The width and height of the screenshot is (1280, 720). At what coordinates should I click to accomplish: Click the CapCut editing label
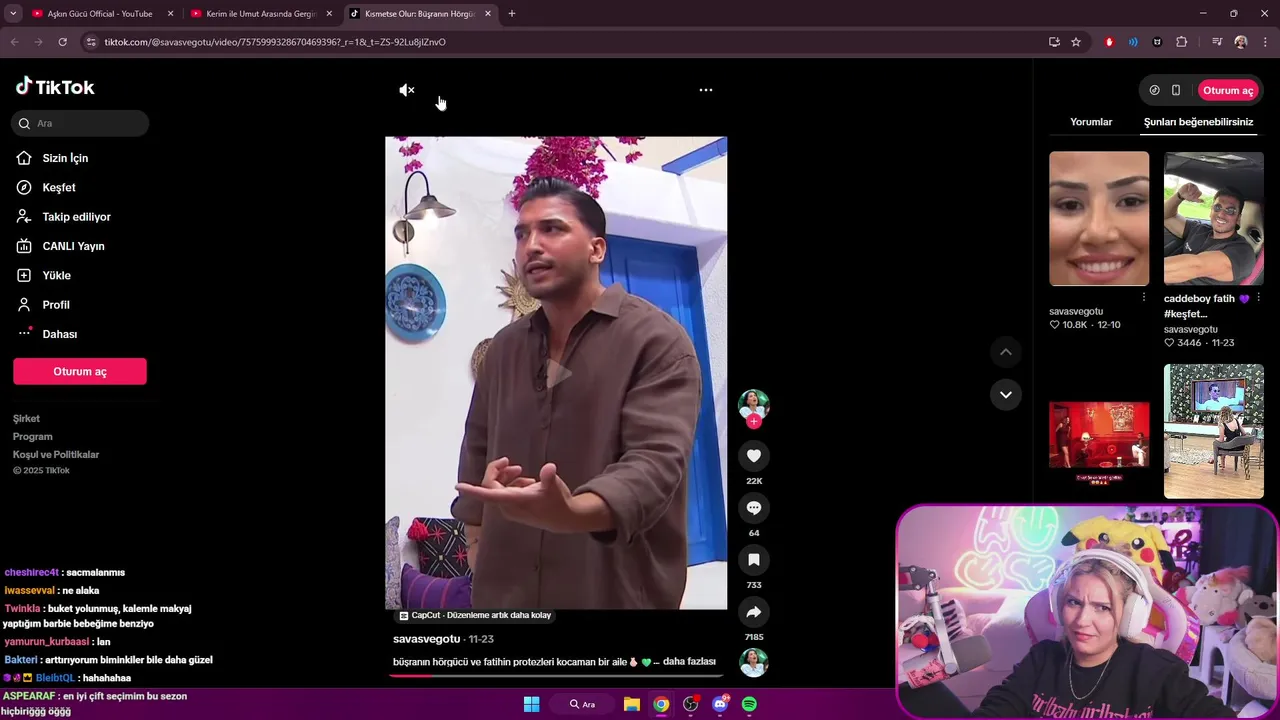[x=475, y=616]
